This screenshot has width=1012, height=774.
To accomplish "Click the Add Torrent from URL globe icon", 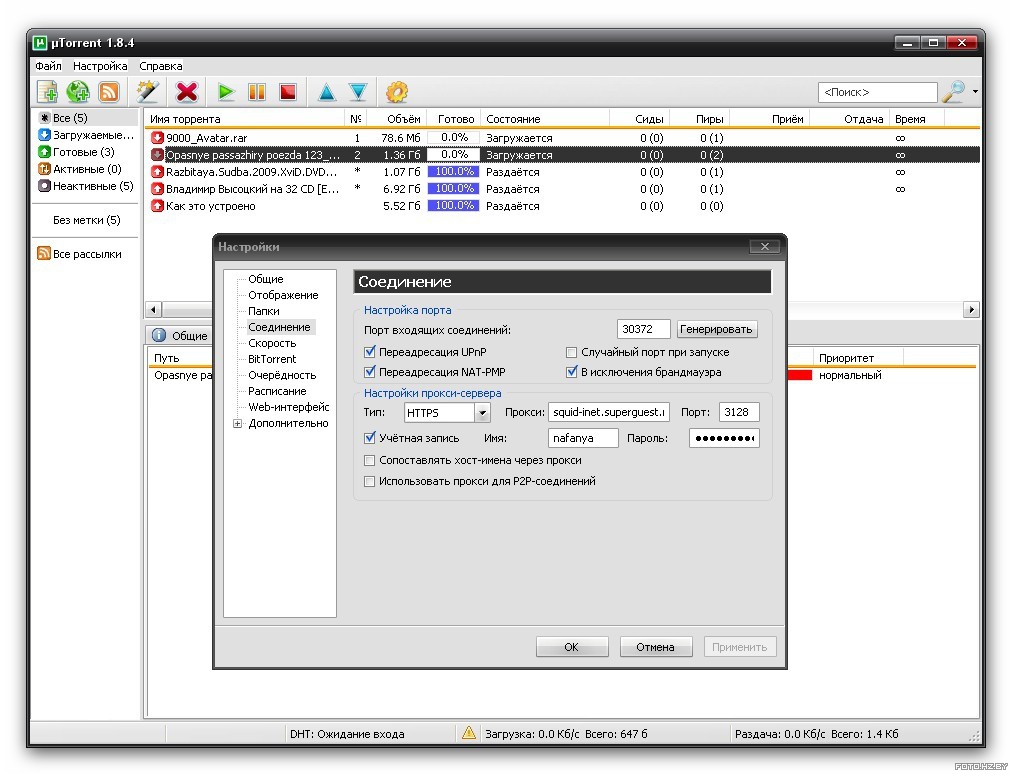I will click(78, 92).
